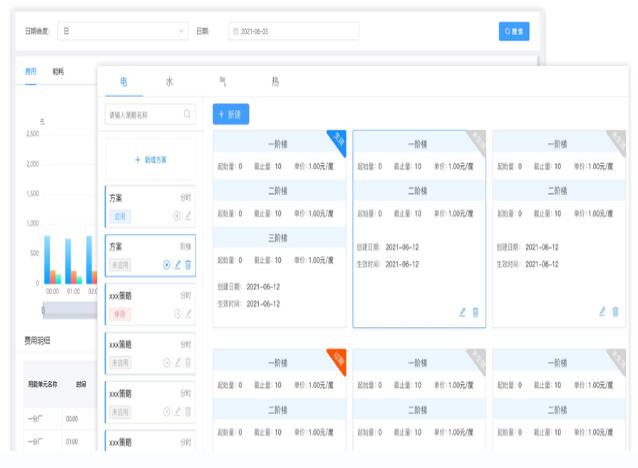This screenshot has width=638, height=468.
Task: Click edit icon on the top-right tariff card
Action: [602, 312]
